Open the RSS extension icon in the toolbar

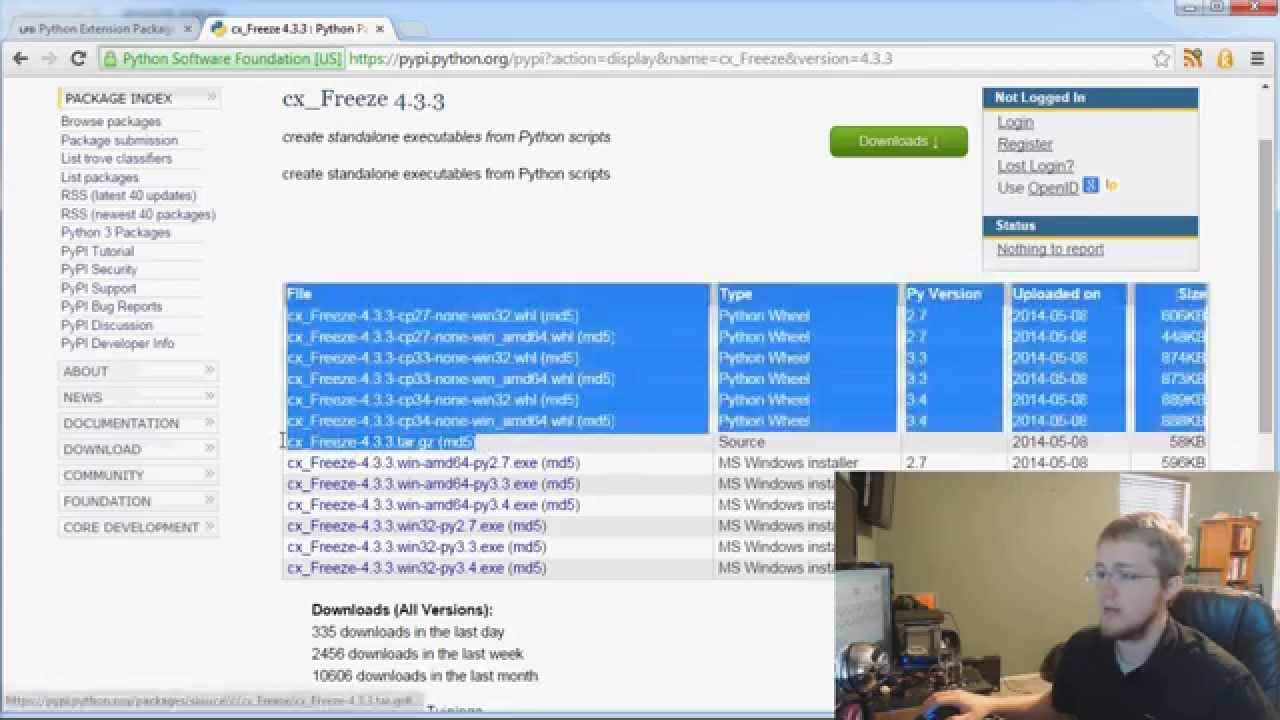pos(1192,59)
